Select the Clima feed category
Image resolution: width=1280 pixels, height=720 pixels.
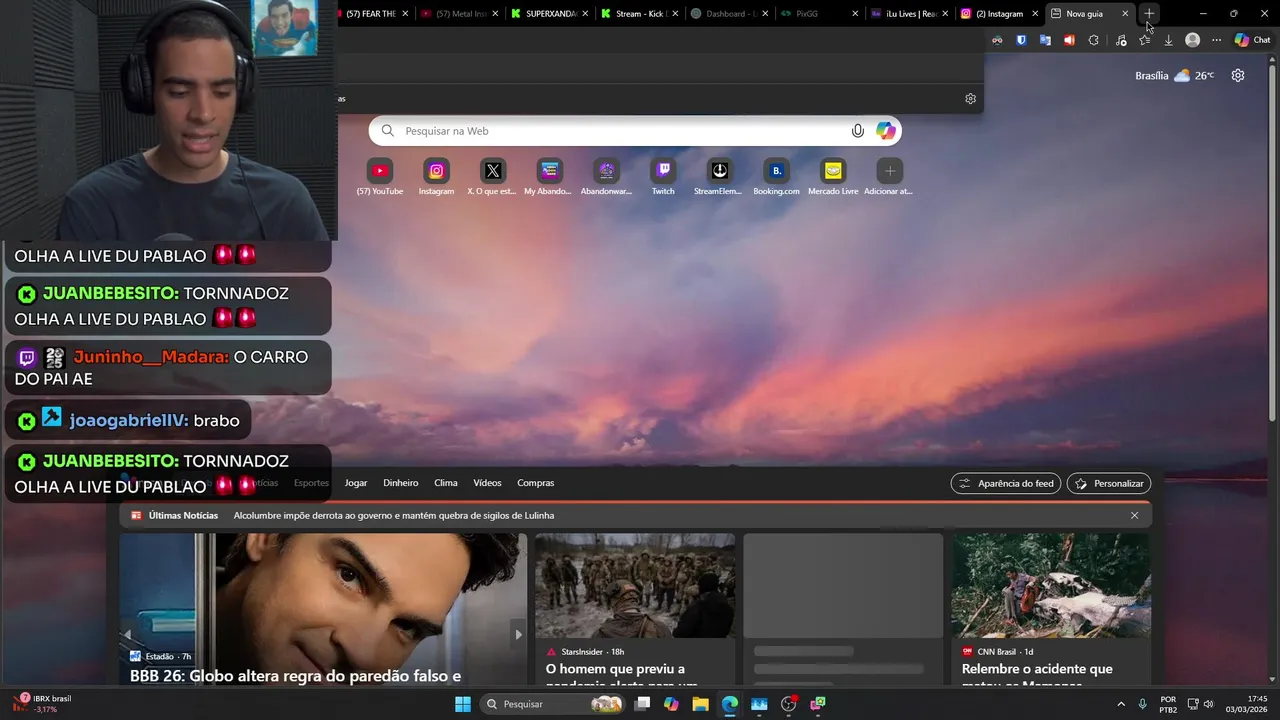[x=446, y=483]
